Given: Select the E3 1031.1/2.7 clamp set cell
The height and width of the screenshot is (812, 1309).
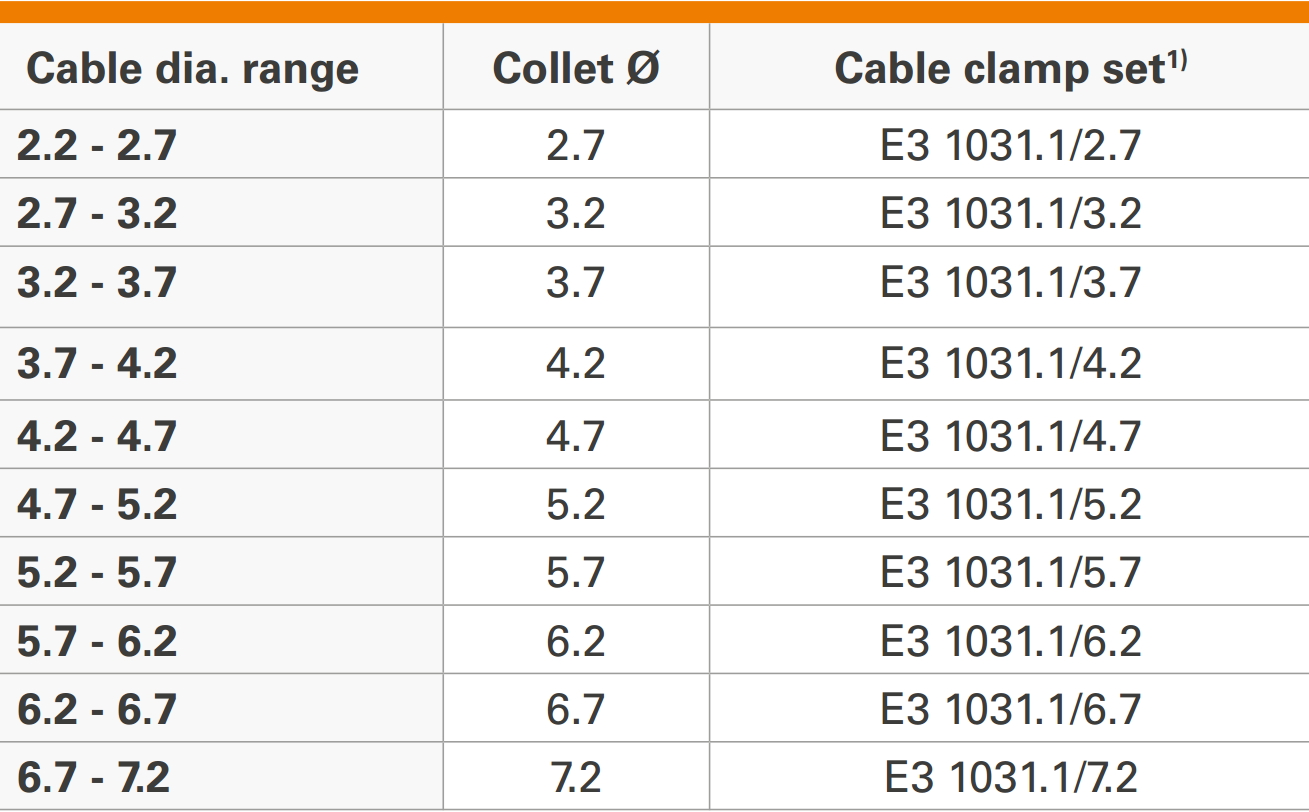Looking at the screenshot, I should tap(1010, 146).
